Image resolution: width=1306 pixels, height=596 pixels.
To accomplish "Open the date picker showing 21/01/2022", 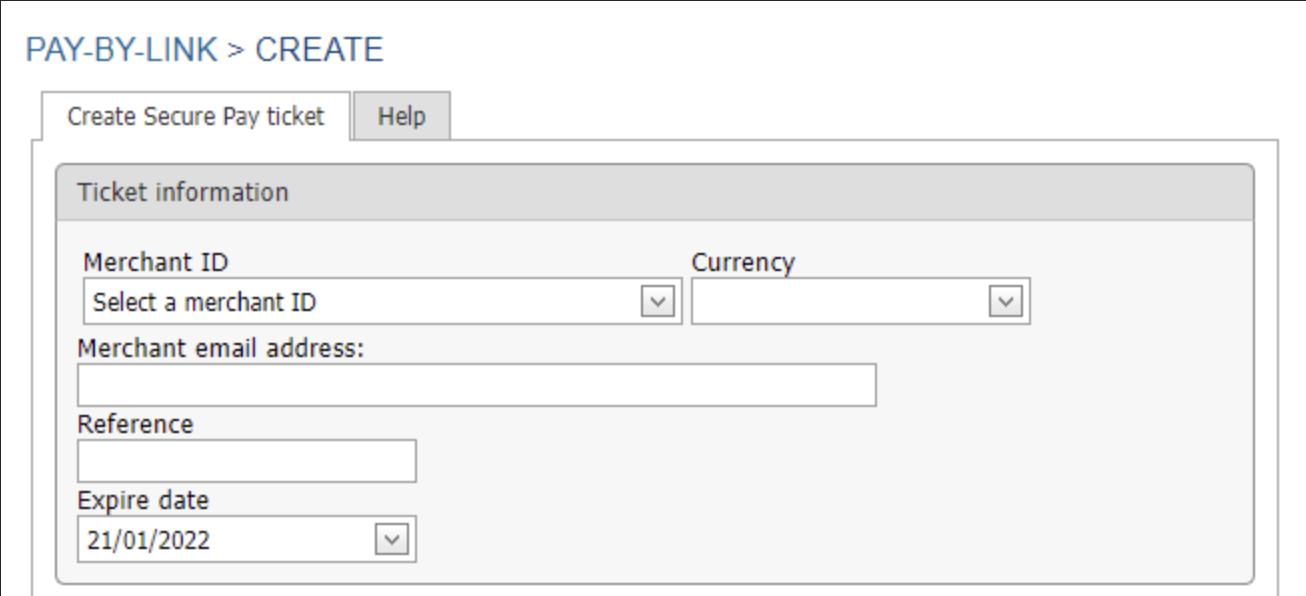I will click(247, 540).
